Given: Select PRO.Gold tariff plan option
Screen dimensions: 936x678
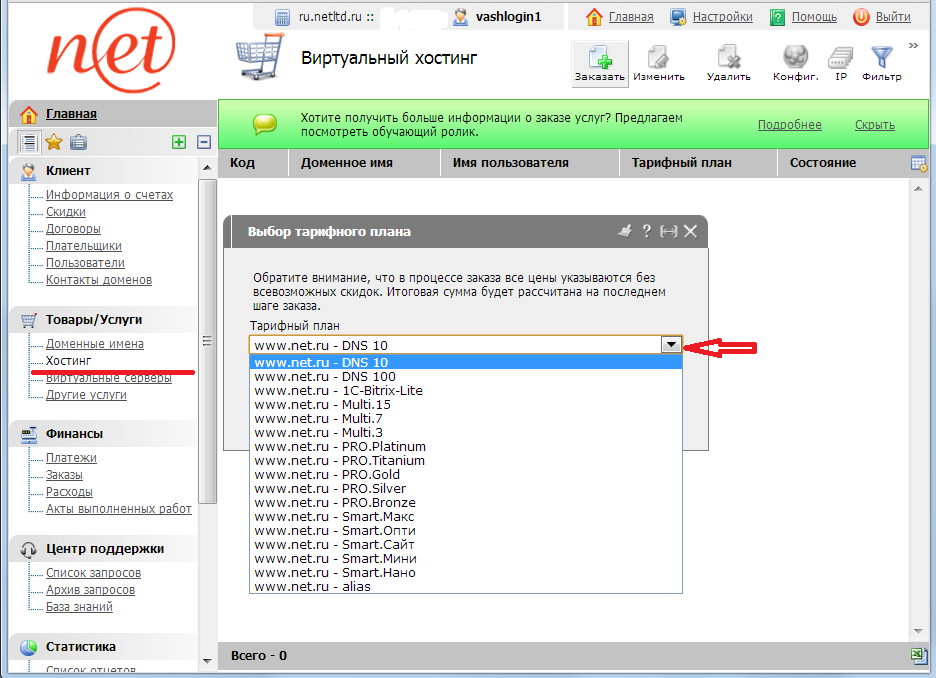Looking at the screenshot, I should click(x=327, y=474).
